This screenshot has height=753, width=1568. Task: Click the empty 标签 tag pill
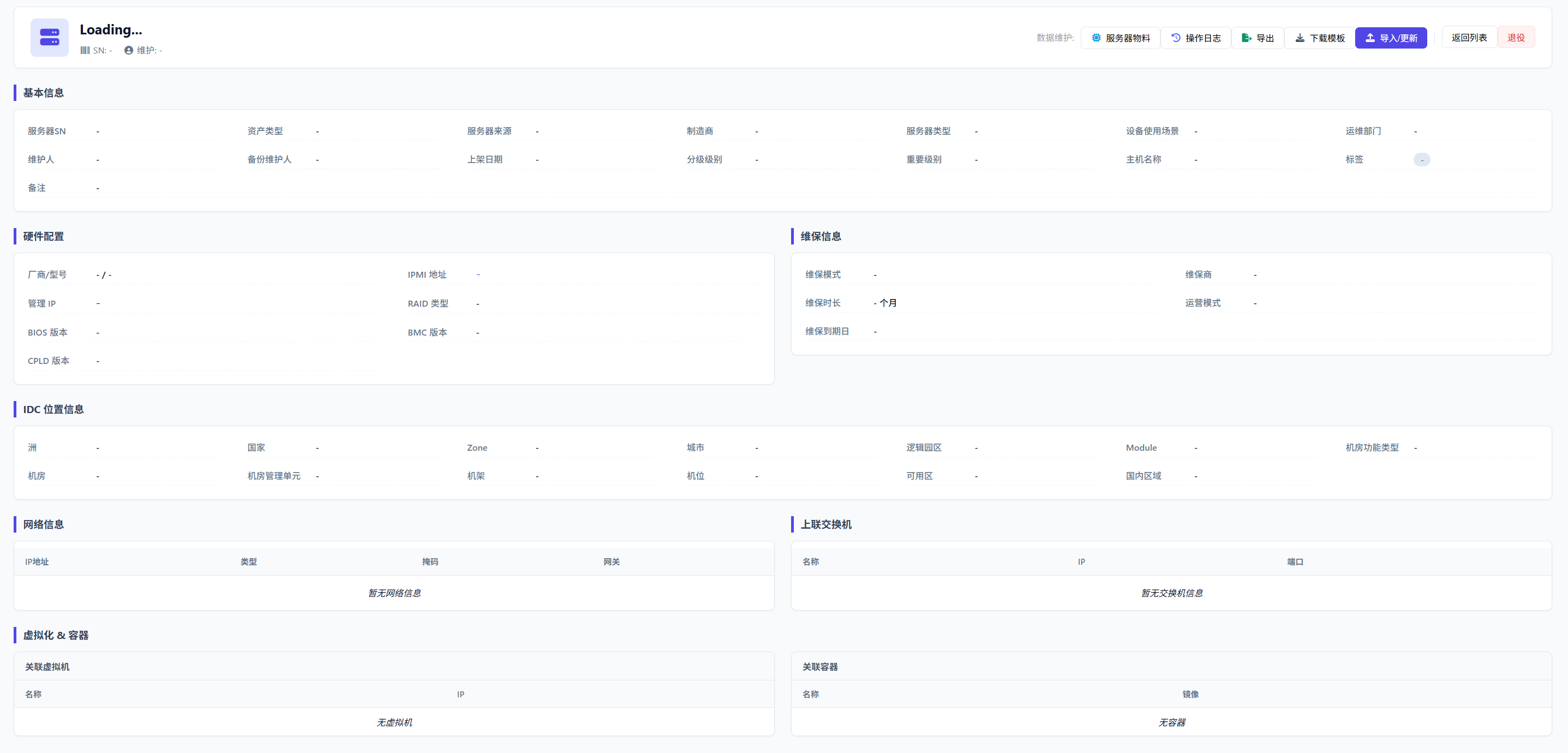click(1421, 160)
